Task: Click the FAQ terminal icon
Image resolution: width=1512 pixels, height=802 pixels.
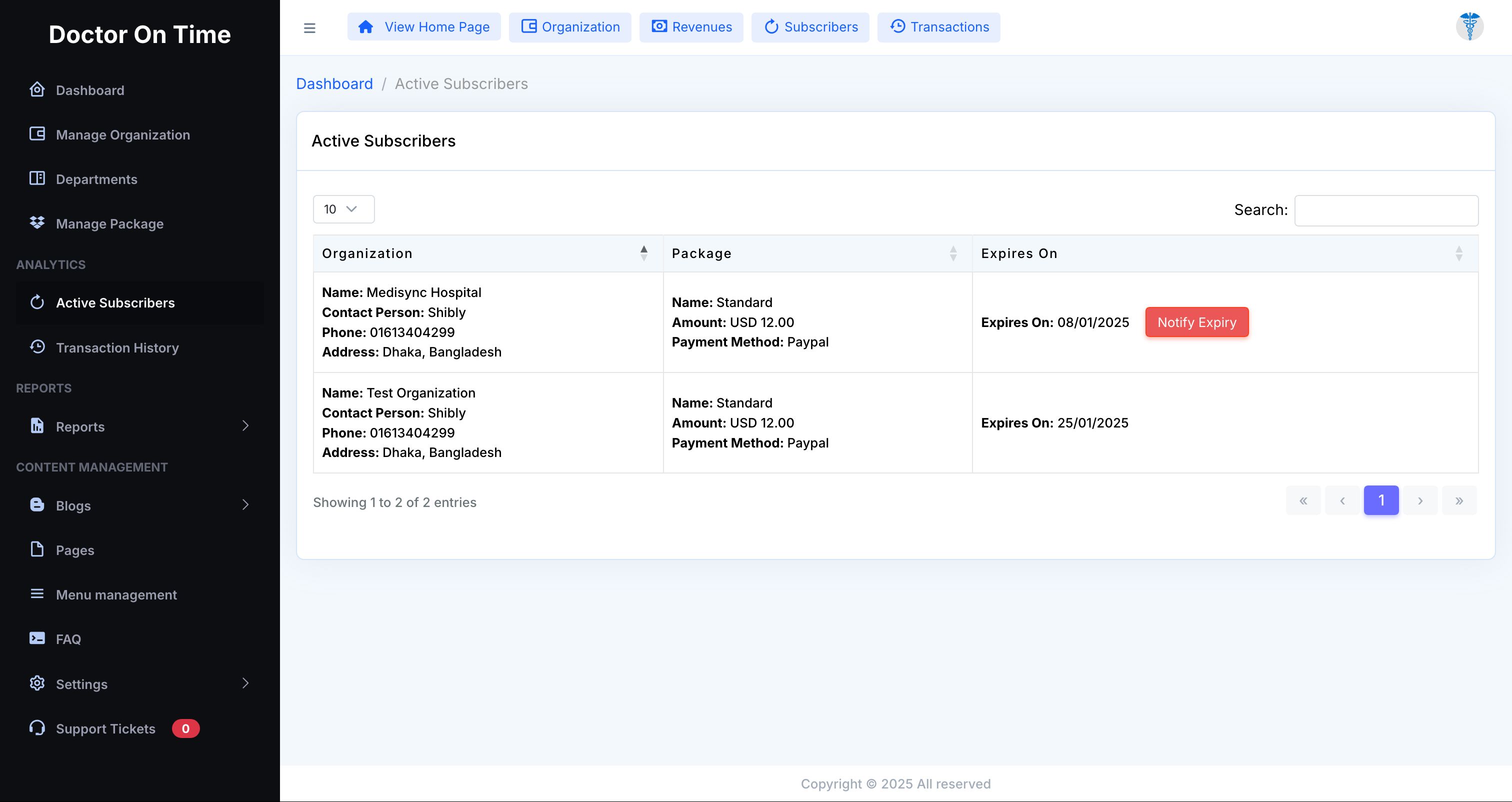Action: [x=37, y=638]
